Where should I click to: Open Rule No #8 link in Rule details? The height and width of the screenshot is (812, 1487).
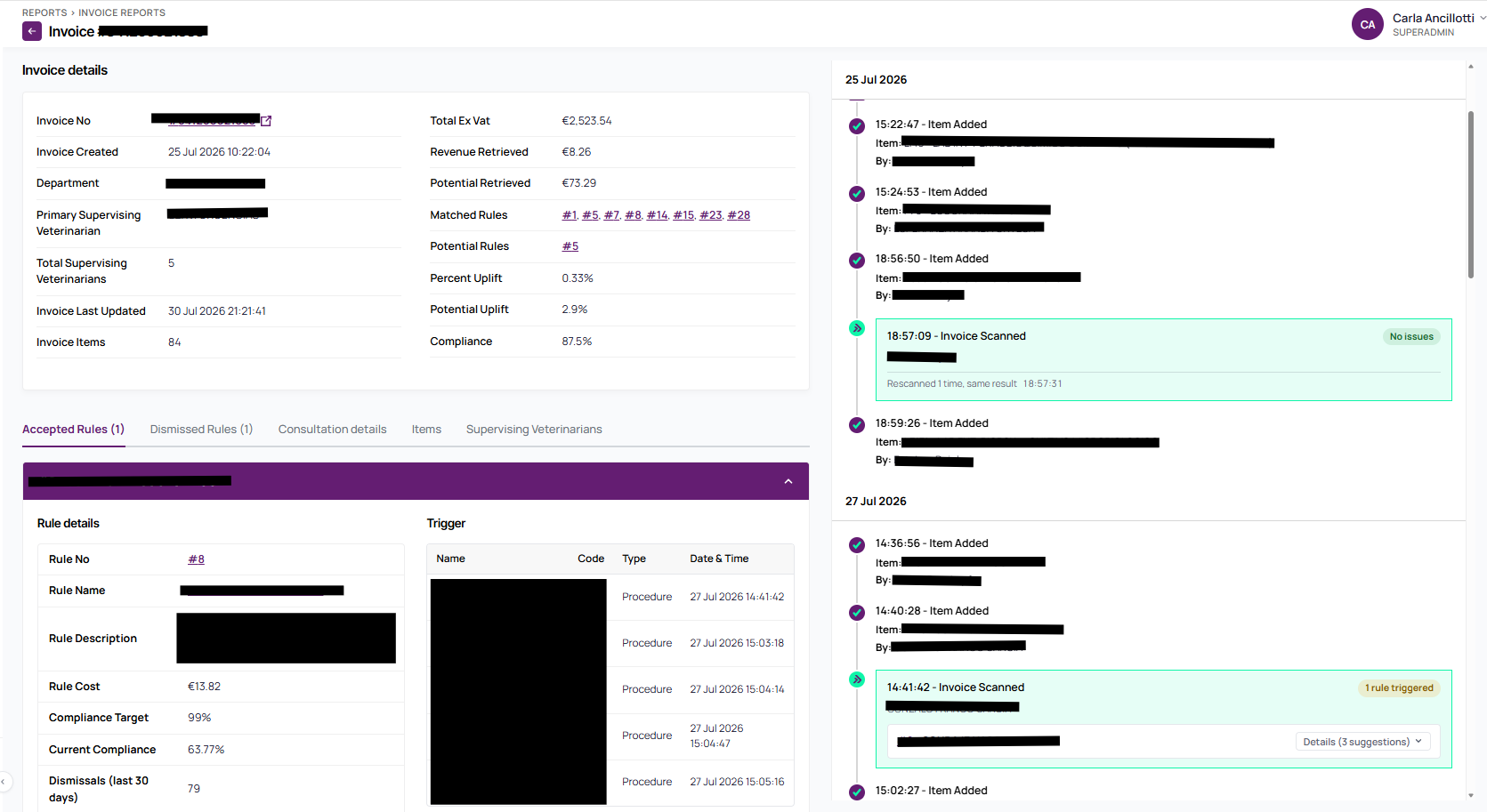(x=196, y=559)
